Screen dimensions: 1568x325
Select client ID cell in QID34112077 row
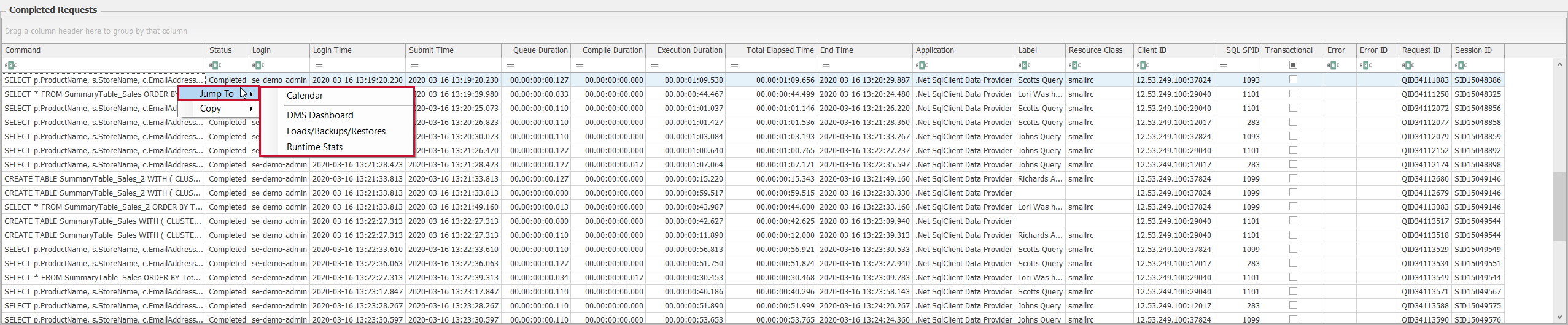pos(1173,122)
